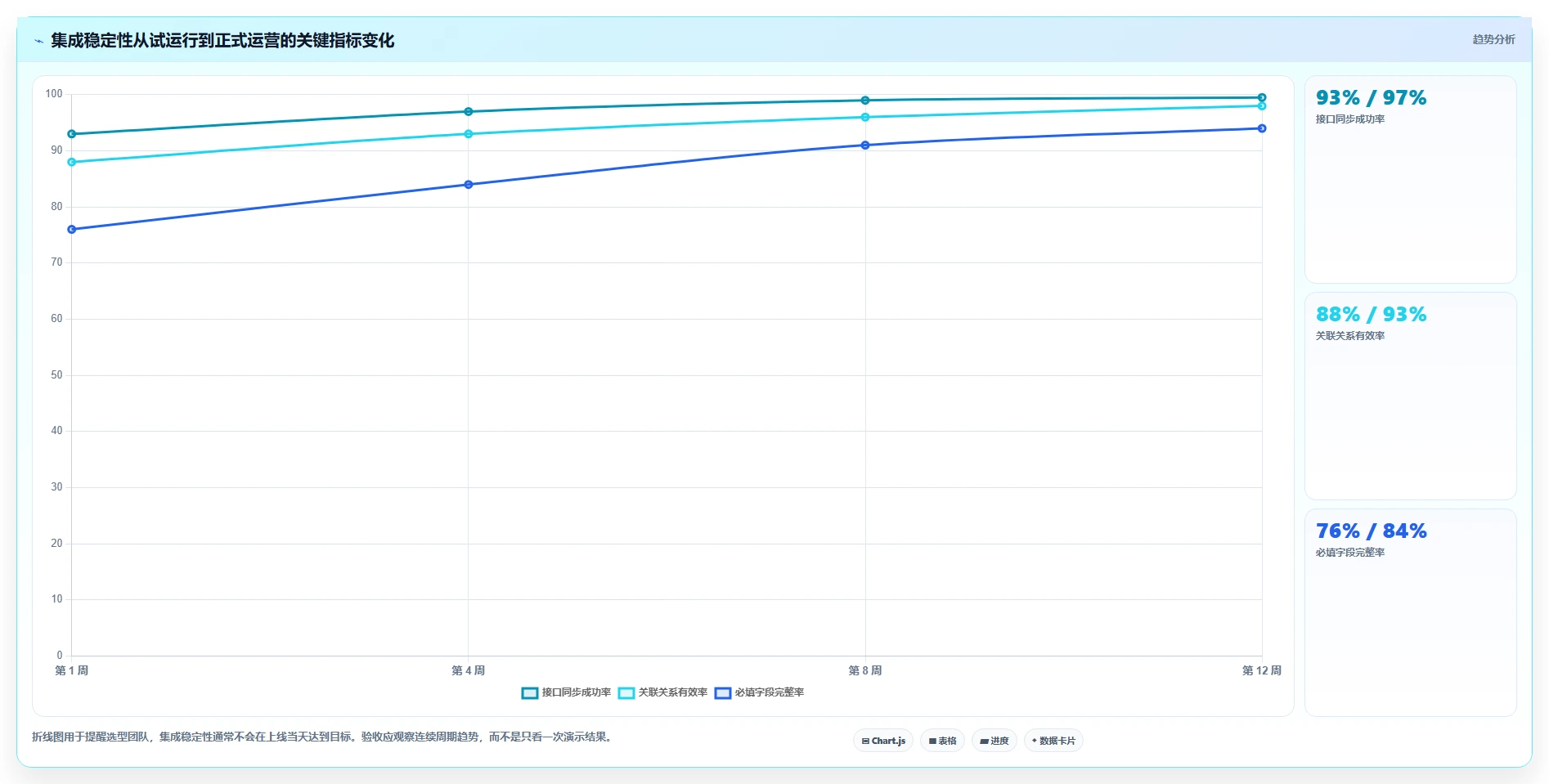1549x784 pixels.
Task: Click the 第 4 周 axis label
Action: (x=469, y=670)
